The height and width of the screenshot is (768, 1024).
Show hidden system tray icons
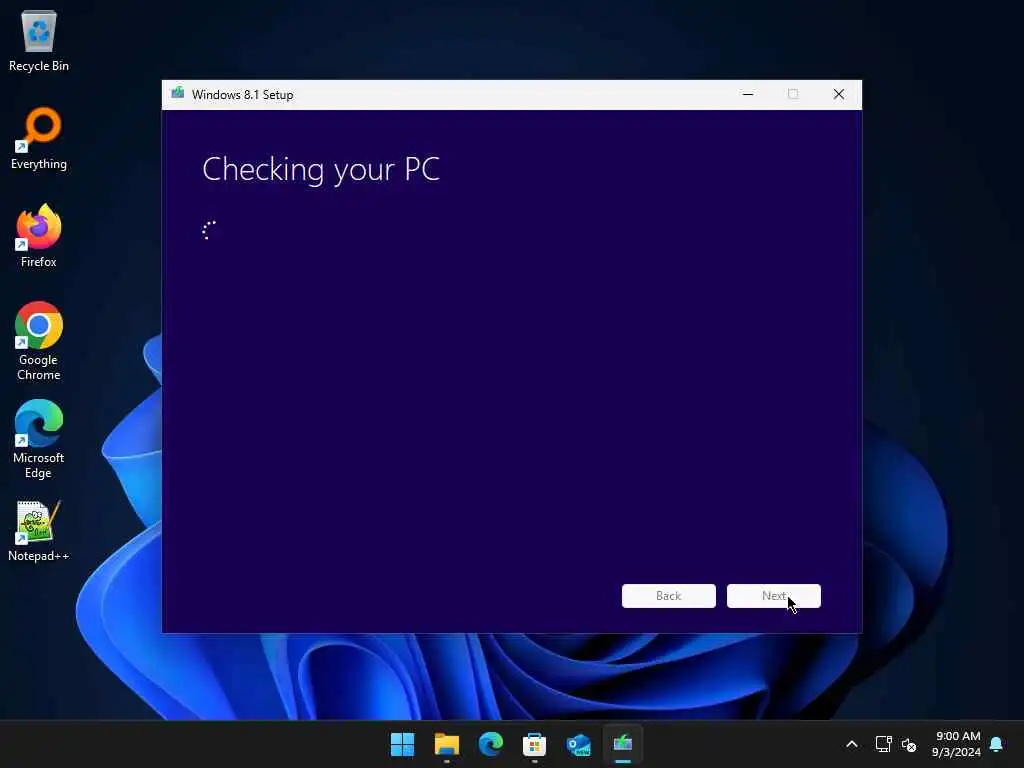coord(852,744)
